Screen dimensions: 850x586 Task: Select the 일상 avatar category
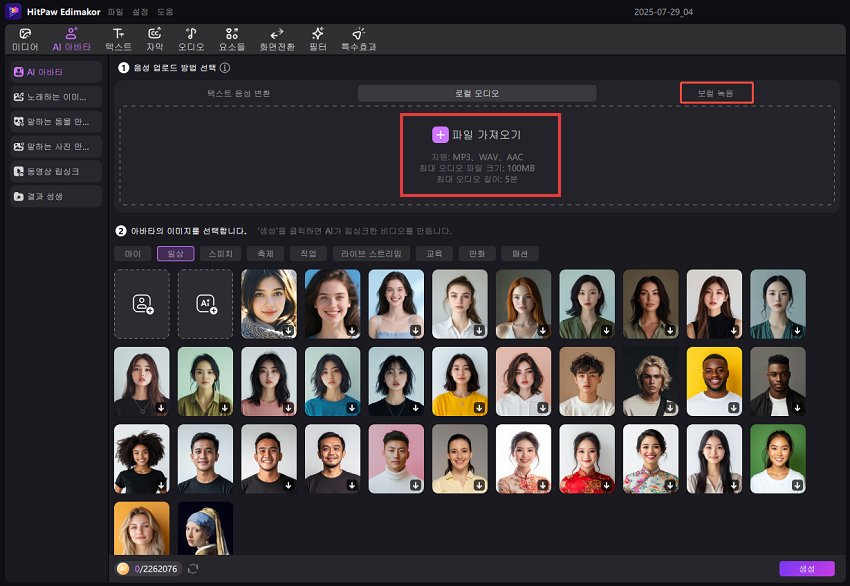[x=176, y=254]
